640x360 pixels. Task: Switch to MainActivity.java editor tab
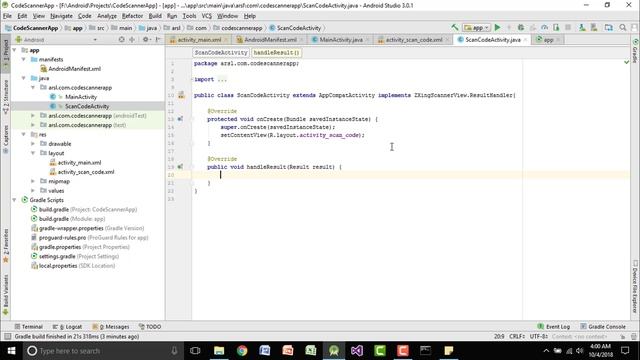(340, 40)
